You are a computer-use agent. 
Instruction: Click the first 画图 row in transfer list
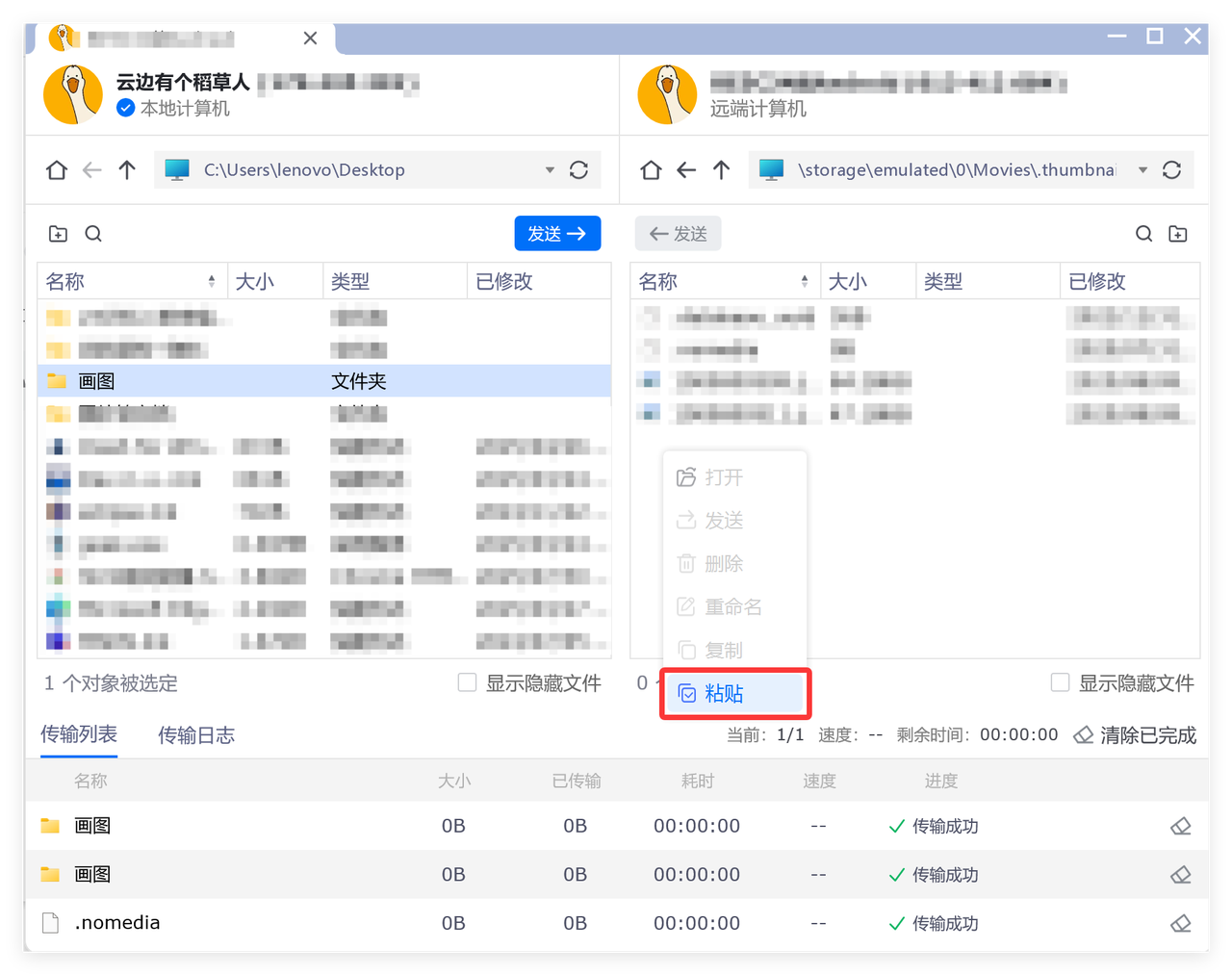pos(617,826)
